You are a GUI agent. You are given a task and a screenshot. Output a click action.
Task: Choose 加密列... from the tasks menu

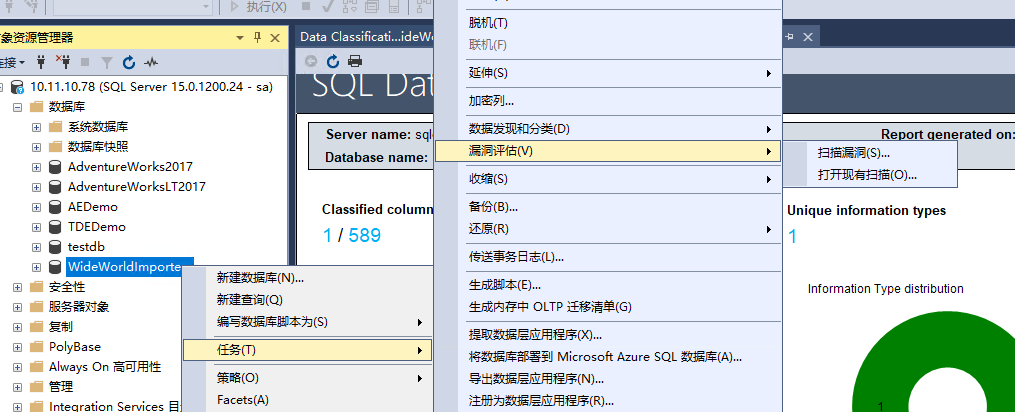(x=607, y=101)
